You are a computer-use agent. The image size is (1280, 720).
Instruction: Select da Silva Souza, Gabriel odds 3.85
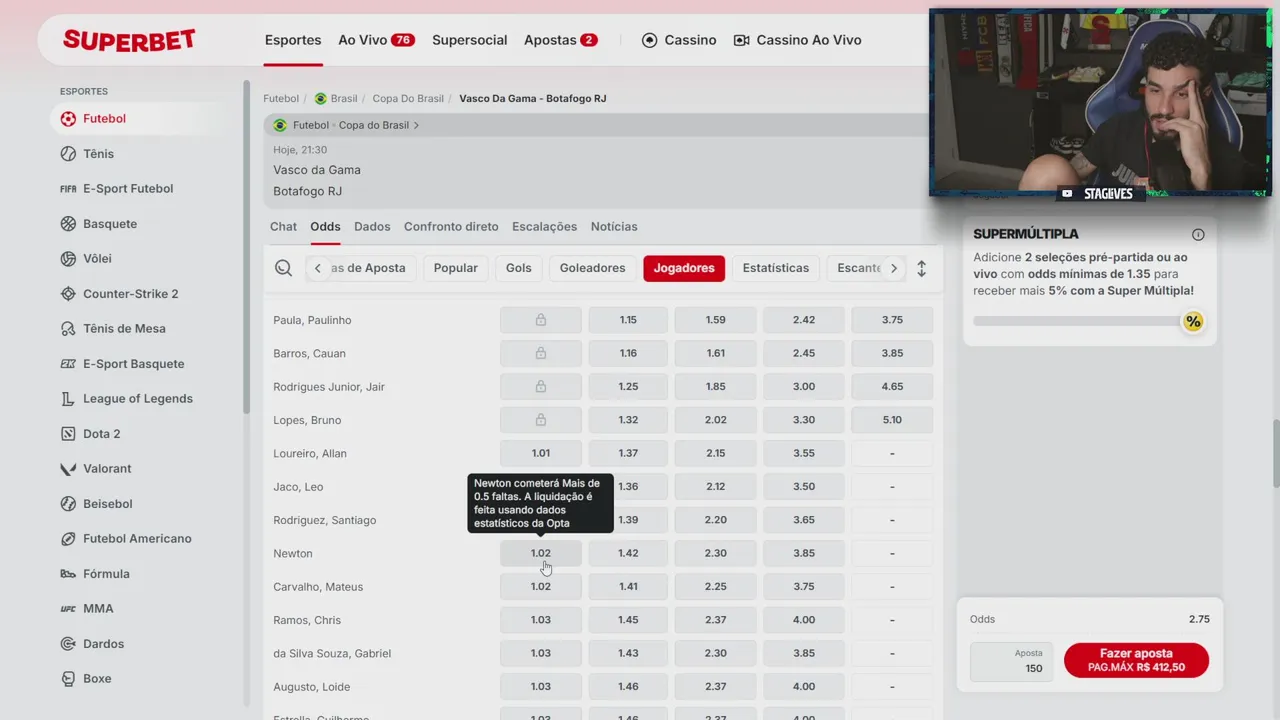tap(804, 653)
